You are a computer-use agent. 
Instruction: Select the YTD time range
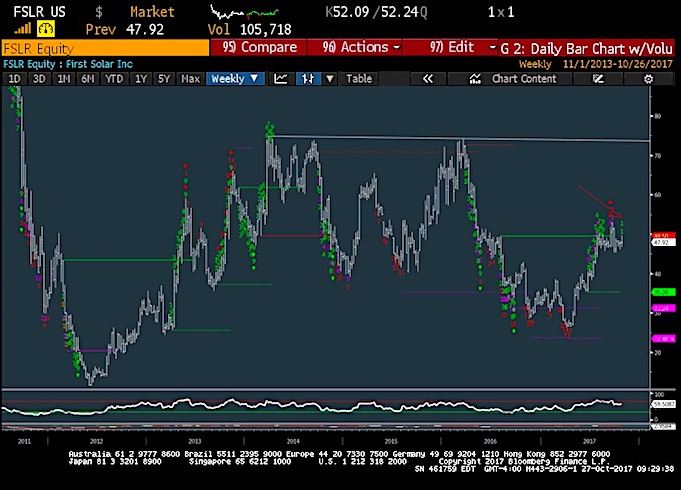(113, 78)
